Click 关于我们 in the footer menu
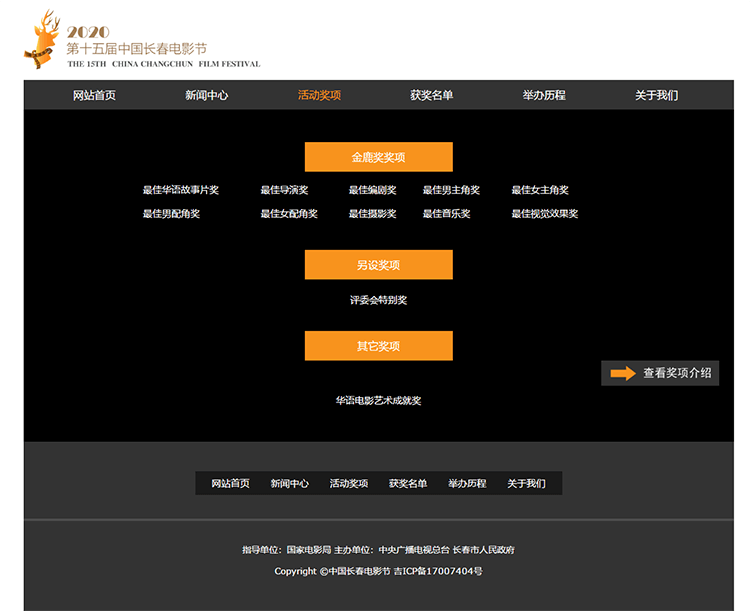 tap(526, 484)
